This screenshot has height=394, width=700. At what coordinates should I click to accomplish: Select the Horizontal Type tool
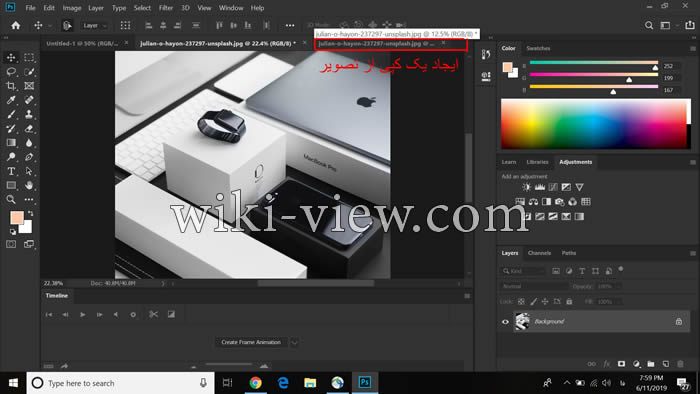(11, 171)
